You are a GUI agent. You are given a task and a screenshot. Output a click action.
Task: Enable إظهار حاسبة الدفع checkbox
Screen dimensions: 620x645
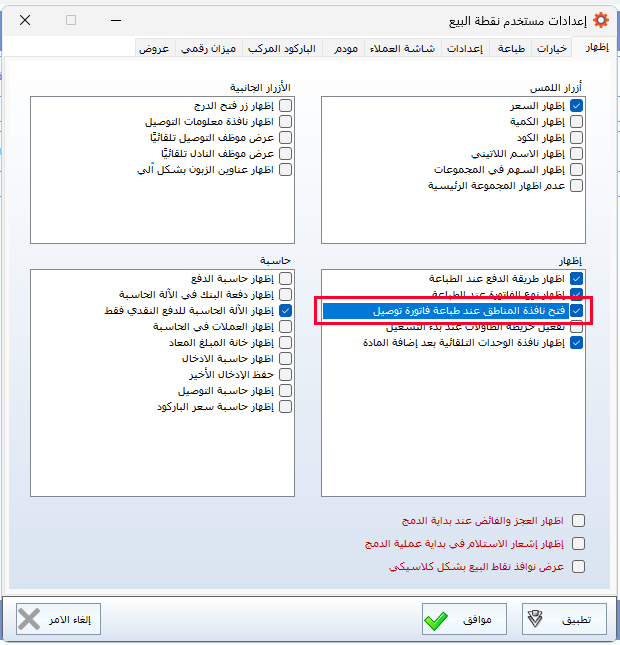(285, 278)
